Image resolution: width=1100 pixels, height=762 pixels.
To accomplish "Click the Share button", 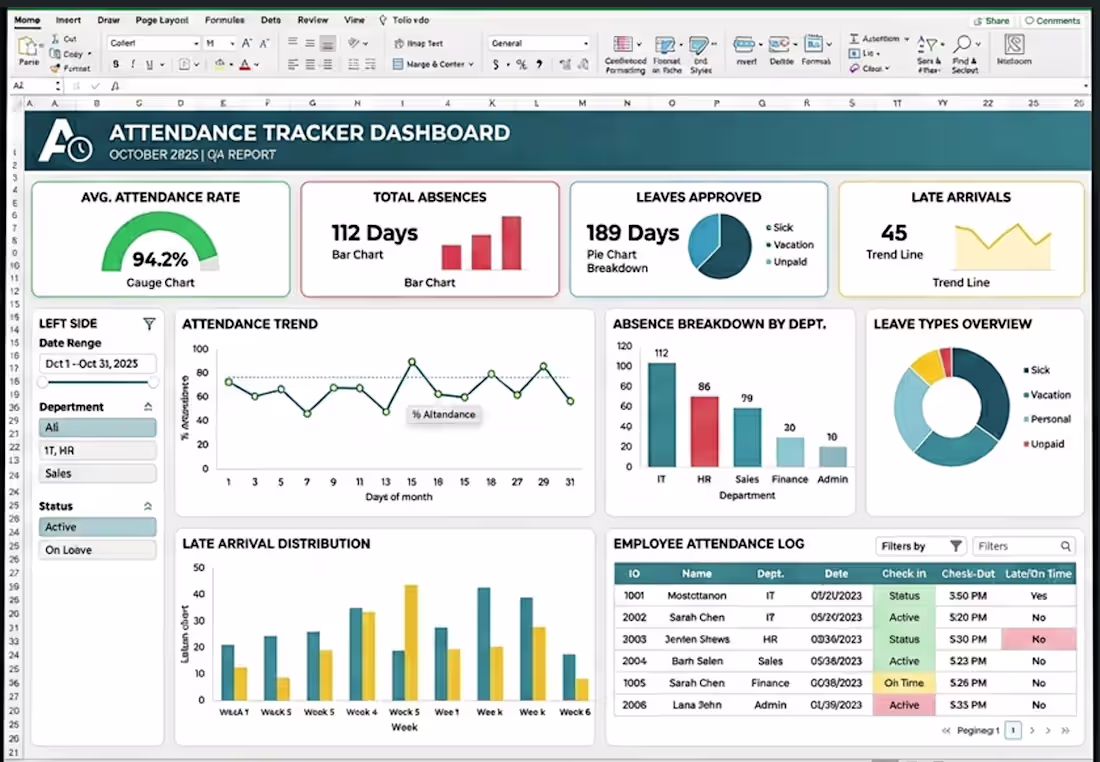I will (991, 20).
